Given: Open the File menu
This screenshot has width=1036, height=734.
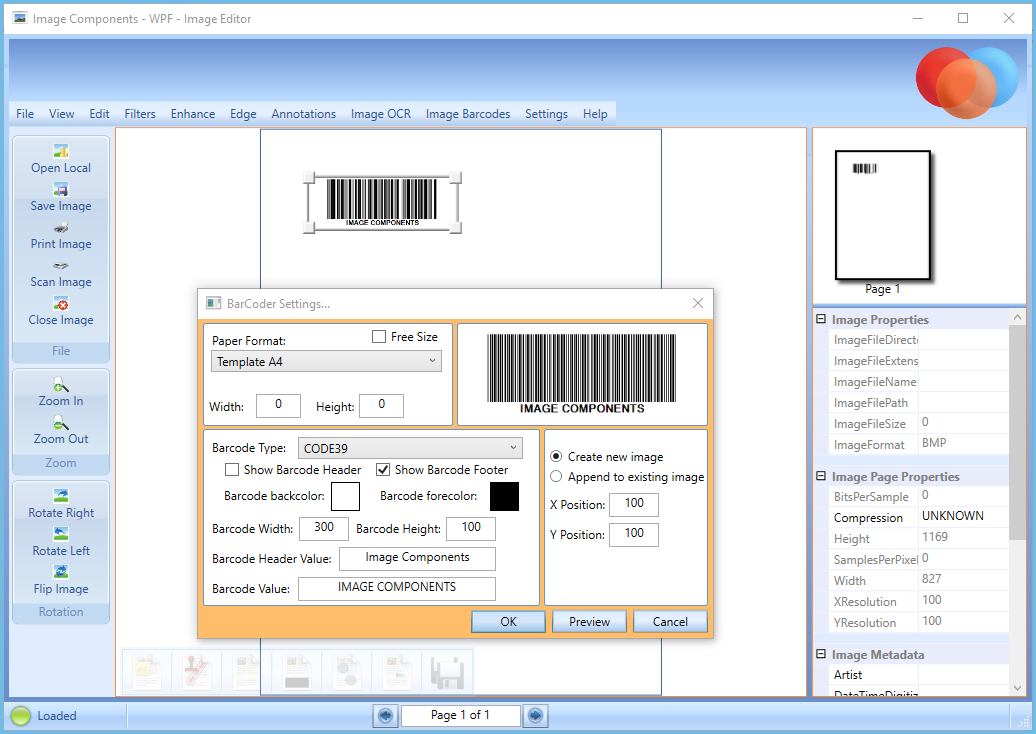Looking at the screenshot, I should [x=25, y=114].
